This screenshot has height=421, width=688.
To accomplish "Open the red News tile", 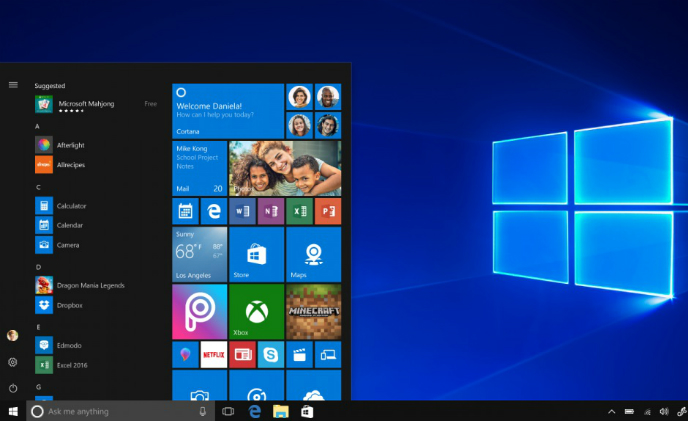I will [242, 355].
